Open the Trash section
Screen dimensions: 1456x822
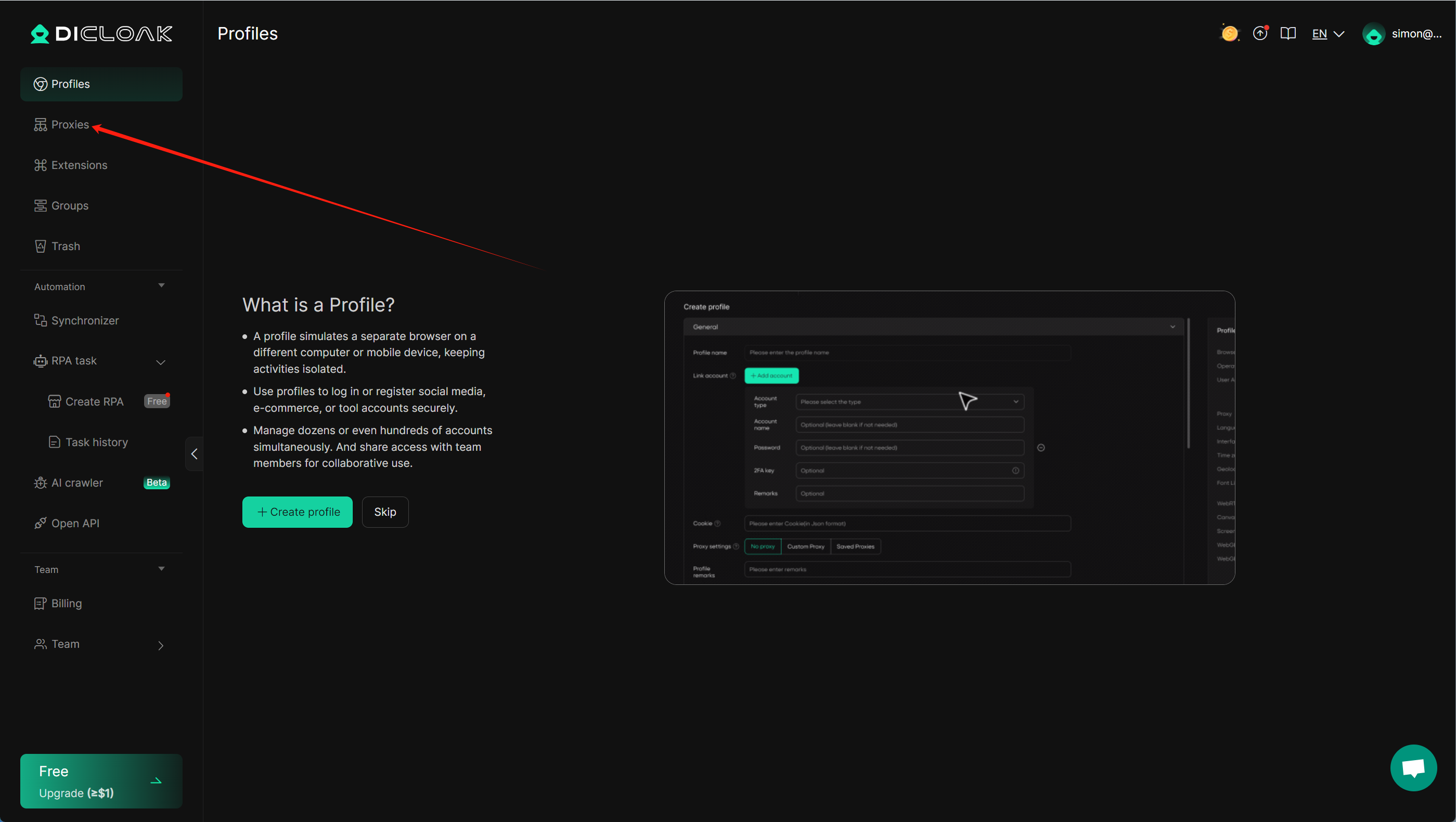pos(66,246)
